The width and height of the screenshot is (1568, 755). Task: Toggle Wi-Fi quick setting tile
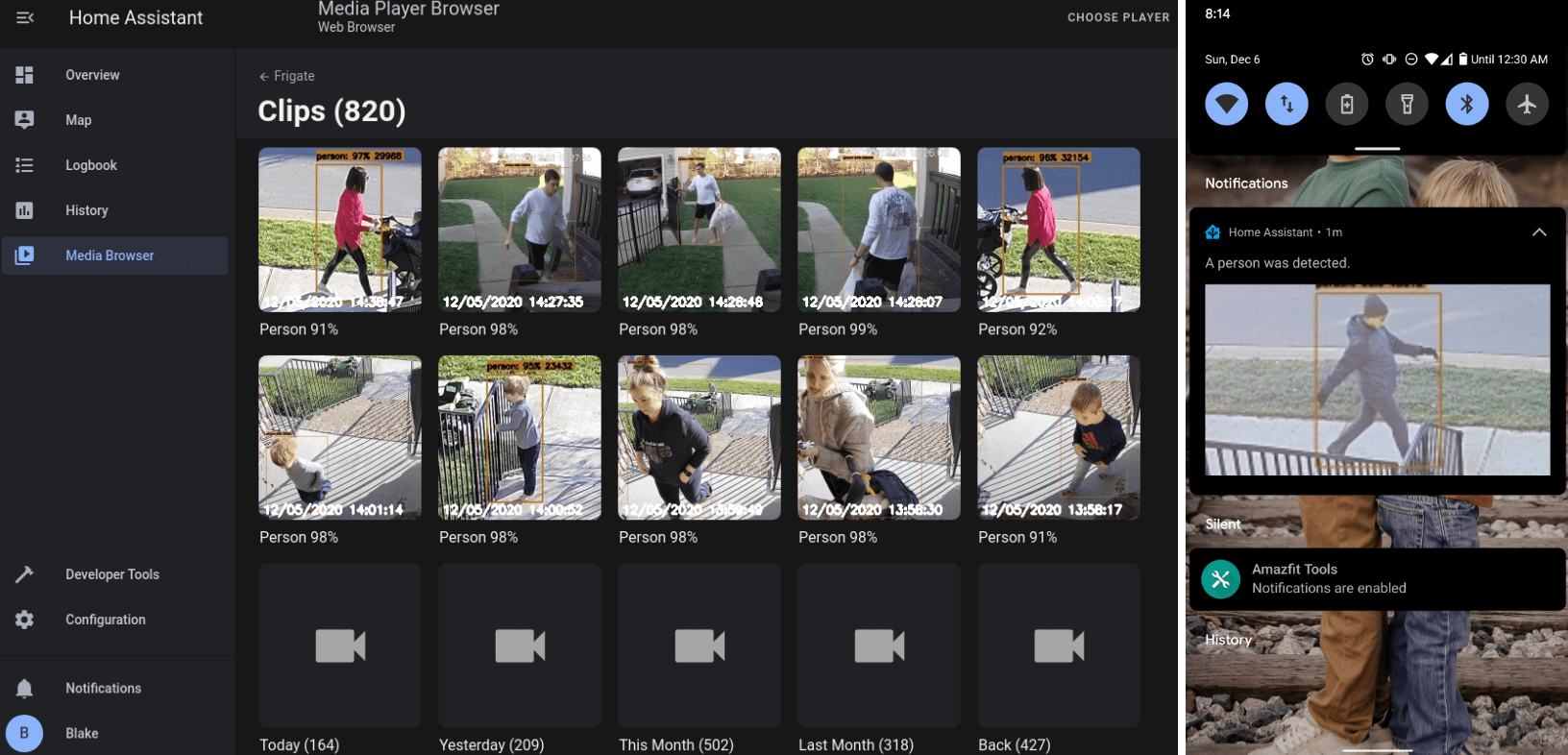(x=1227, y=104)
